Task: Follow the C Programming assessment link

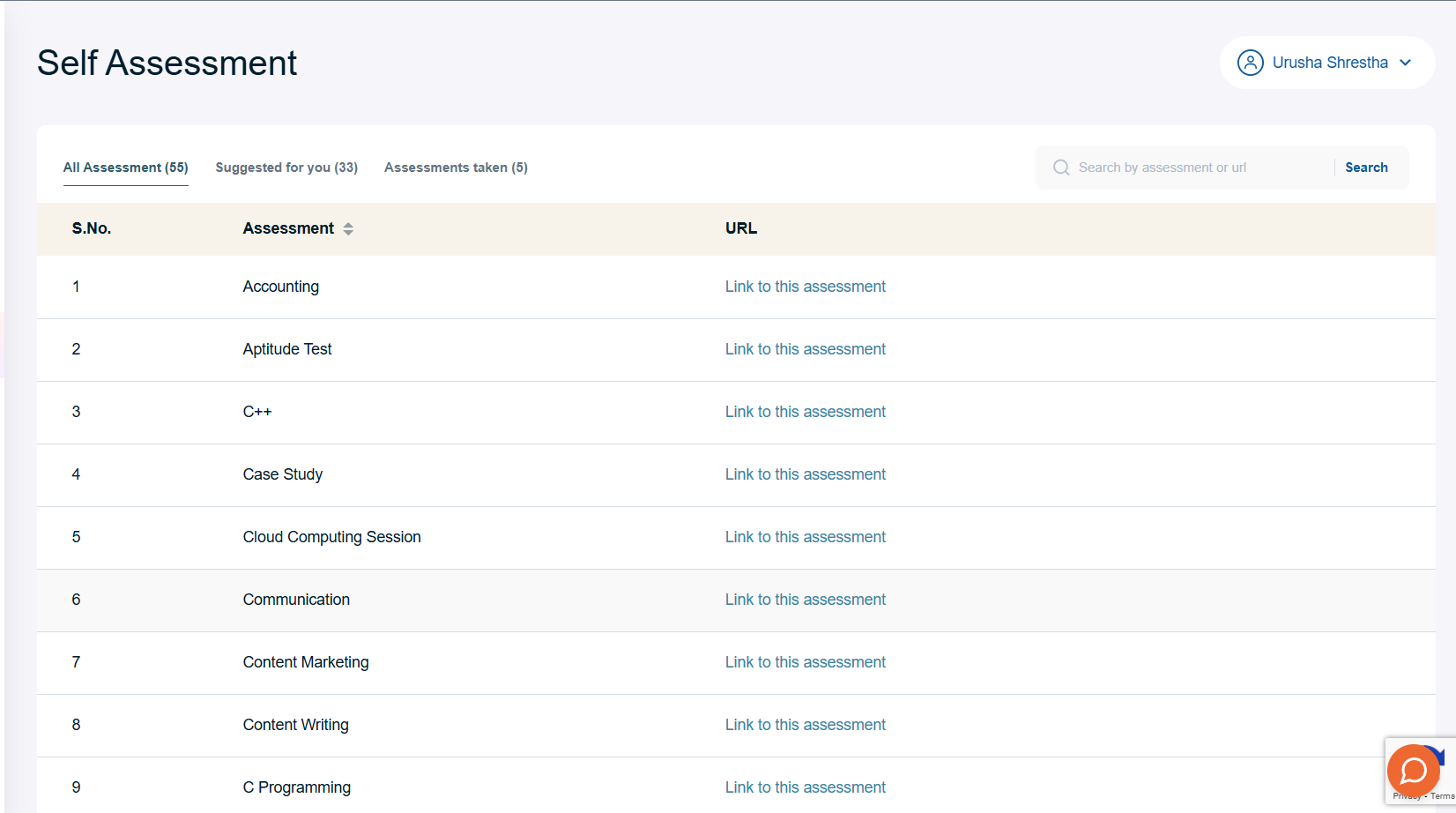Action: pos(805,787)
